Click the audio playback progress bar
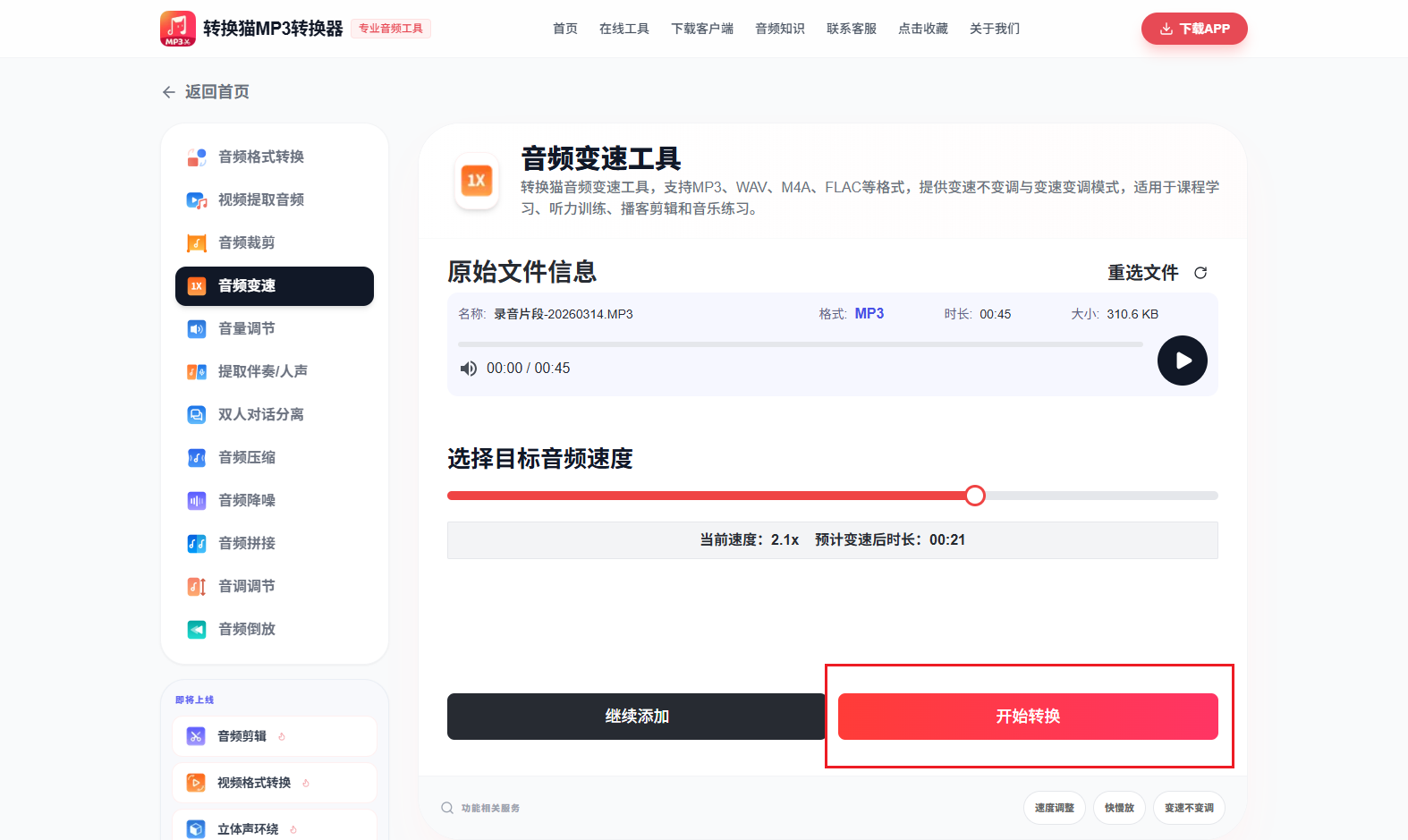The height and width of the screenshot is (840, 1408). click(800, 344)
